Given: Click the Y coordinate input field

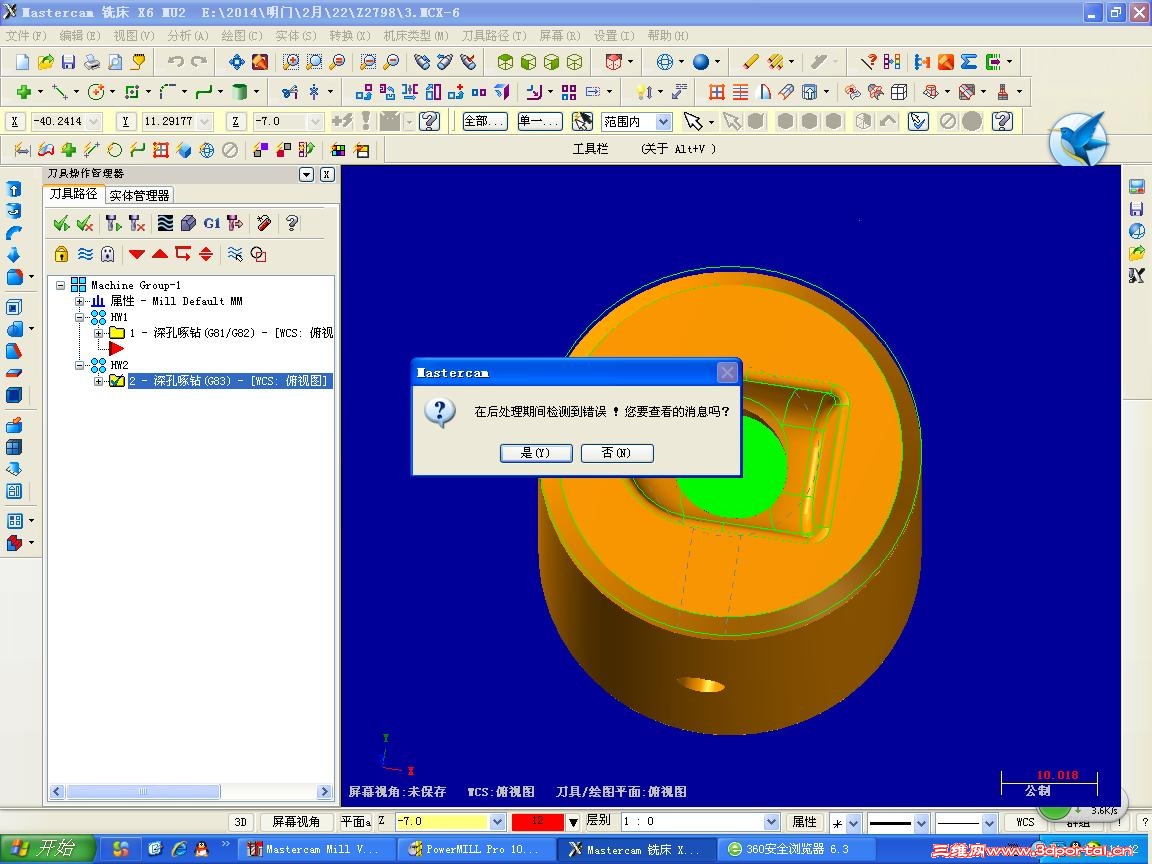Looking at the screenshot, I should click(x=169, y=121).
